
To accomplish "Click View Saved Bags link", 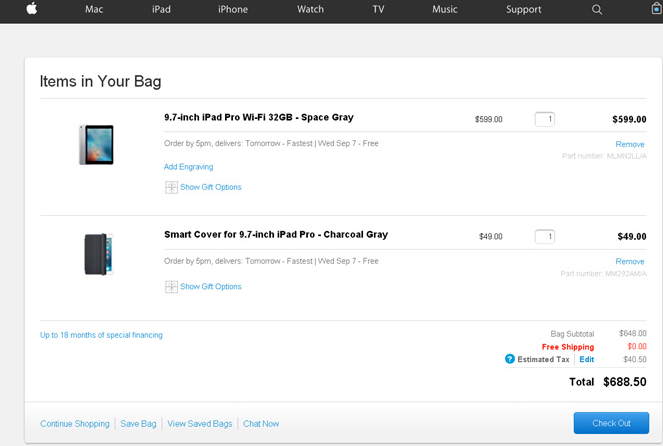I will tap(200, 424).
